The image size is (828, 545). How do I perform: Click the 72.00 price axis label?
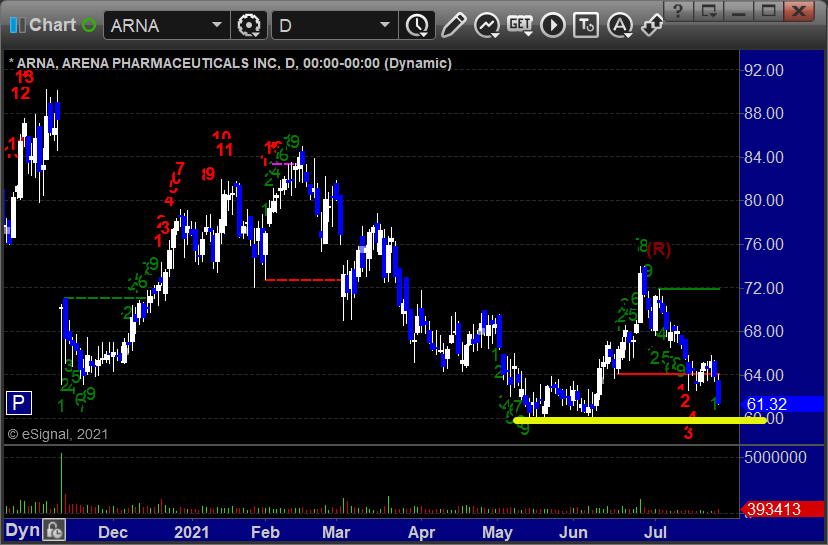tap(764, 288)
